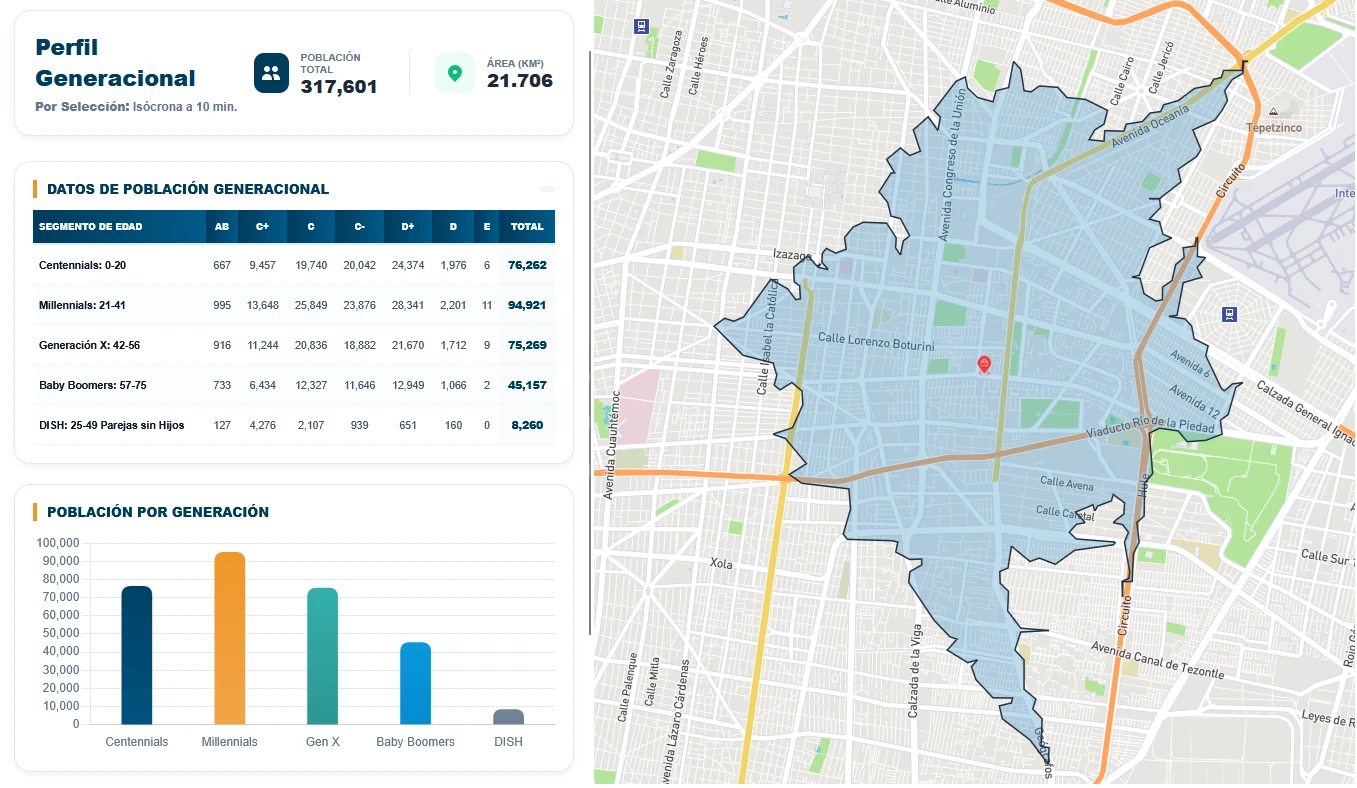This screenshot has width=1357, height=788.
Task: Click the metro station icon near Calzada General Ignacio
Action: point(1229,314)
